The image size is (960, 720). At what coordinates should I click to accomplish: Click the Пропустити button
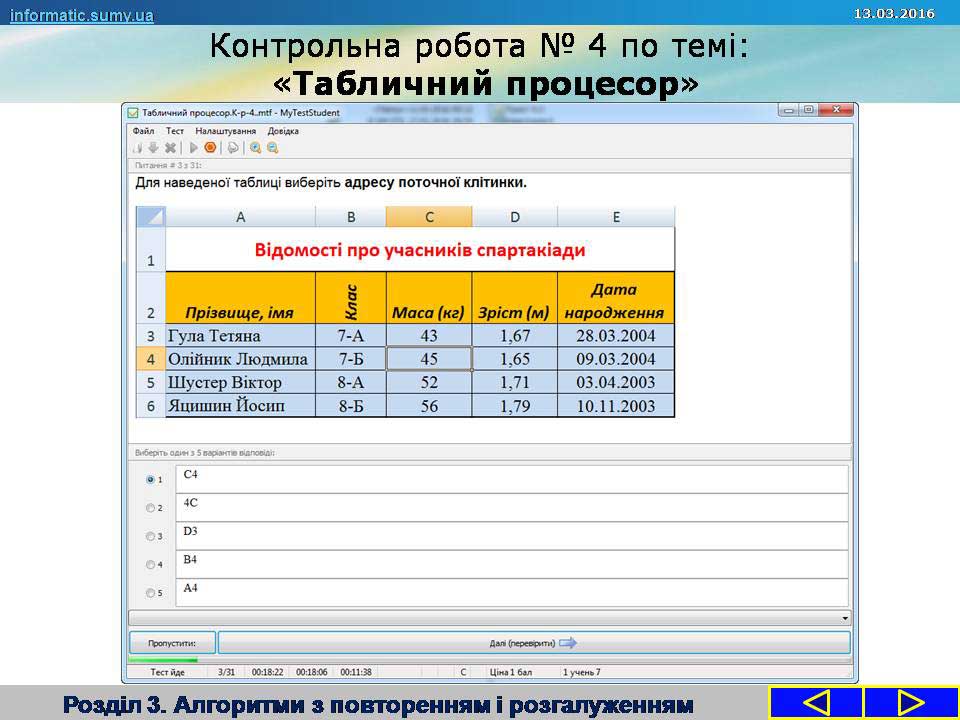[172, 643]
